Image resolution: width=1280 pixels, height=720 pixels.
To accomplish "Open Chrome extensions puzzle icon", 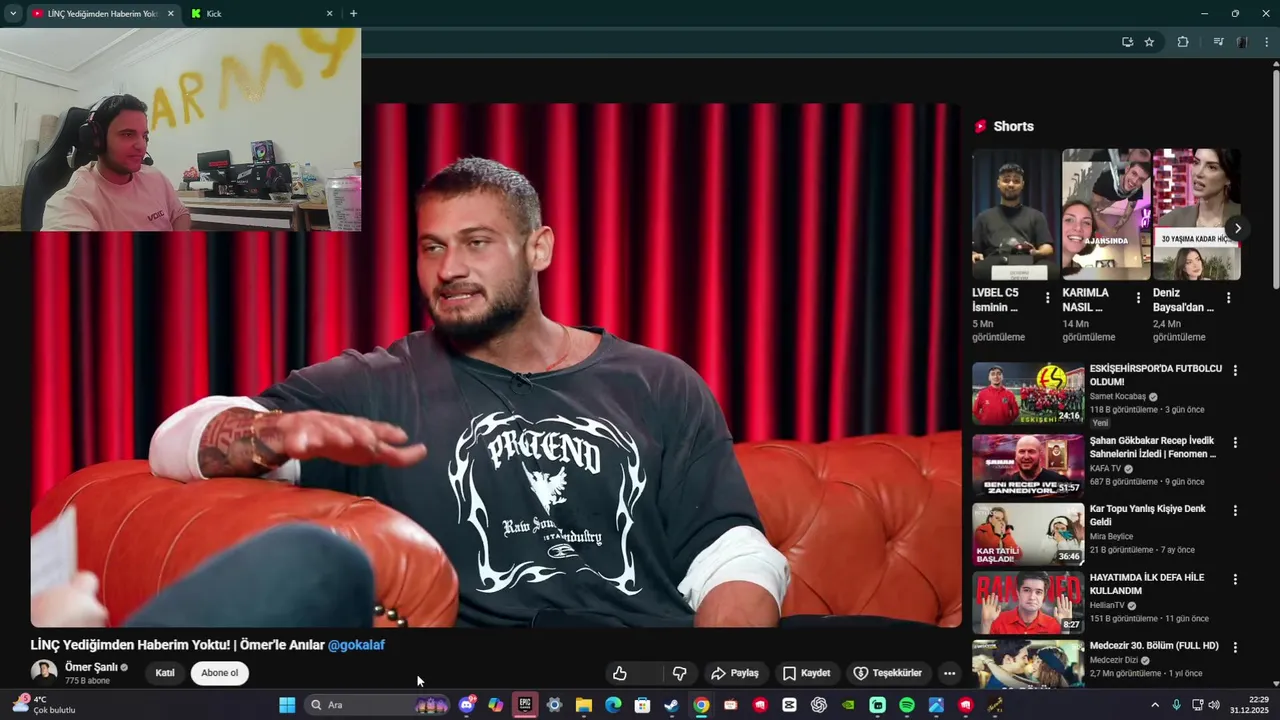I will [x=1183, y=42].
